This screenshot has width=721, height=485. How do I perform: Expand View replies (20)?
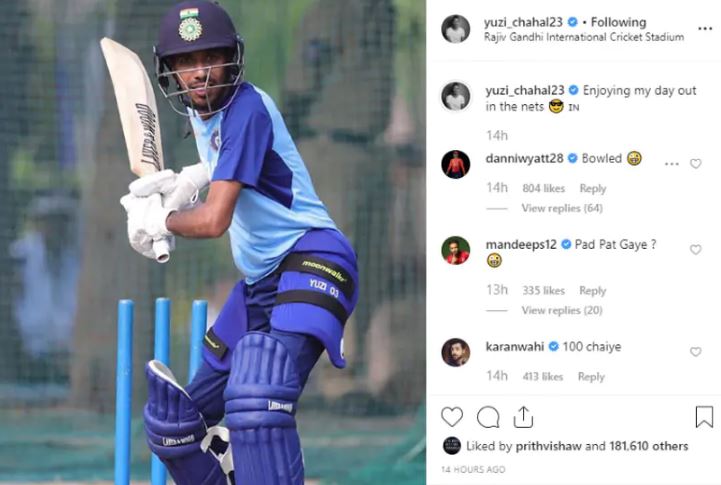click(x=562, y=310)
